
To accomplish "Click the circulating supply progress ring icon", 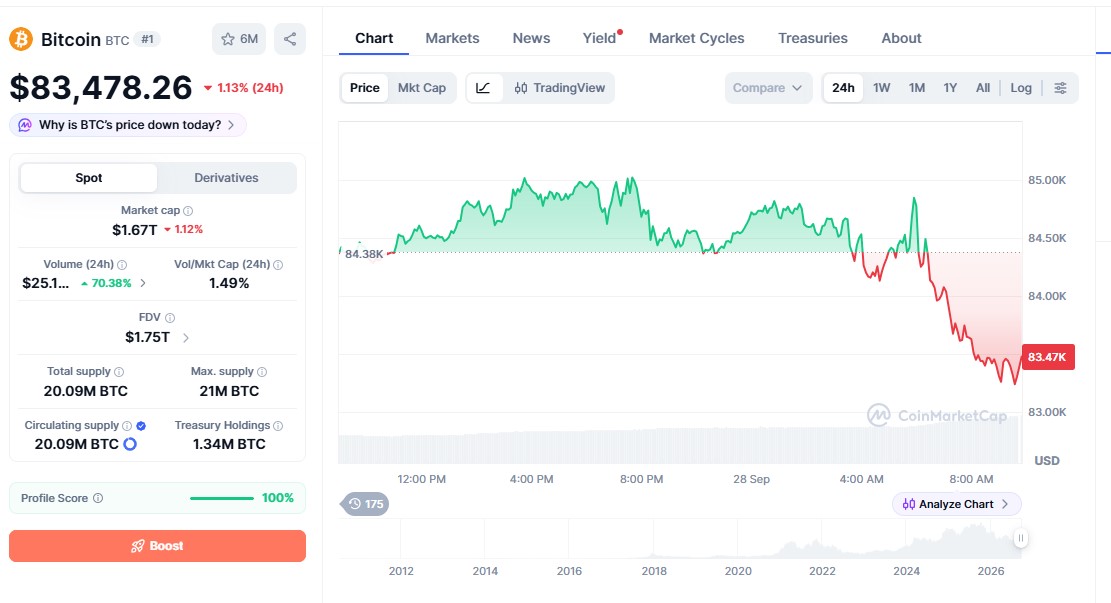I will tap(130, 444).
